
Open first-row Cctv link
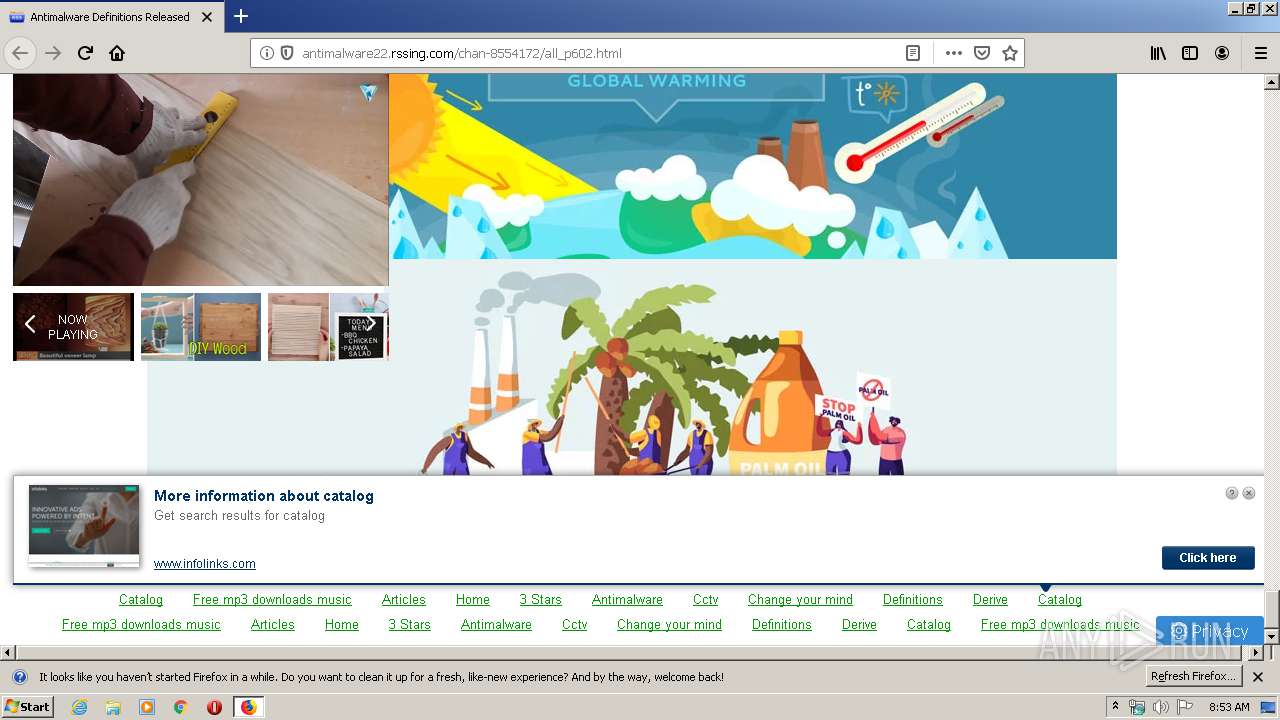tap(706, 600)
